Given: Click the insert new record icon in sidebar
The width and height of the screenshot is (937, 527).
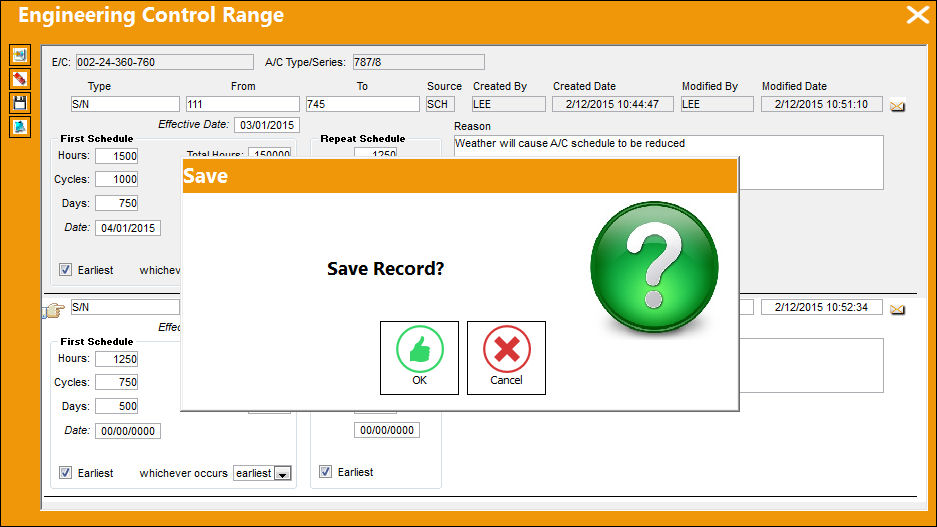Looking at the screenshot, I should coord(20,55).
